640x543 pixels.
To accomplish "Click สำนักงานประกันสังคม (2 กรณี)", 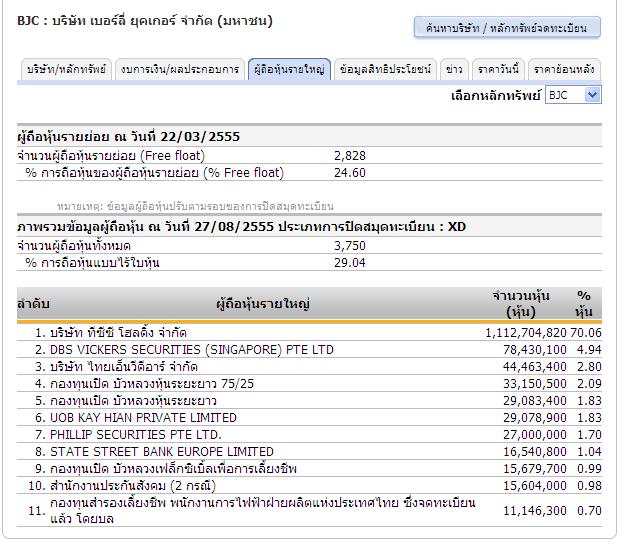I will coord(133,486).
